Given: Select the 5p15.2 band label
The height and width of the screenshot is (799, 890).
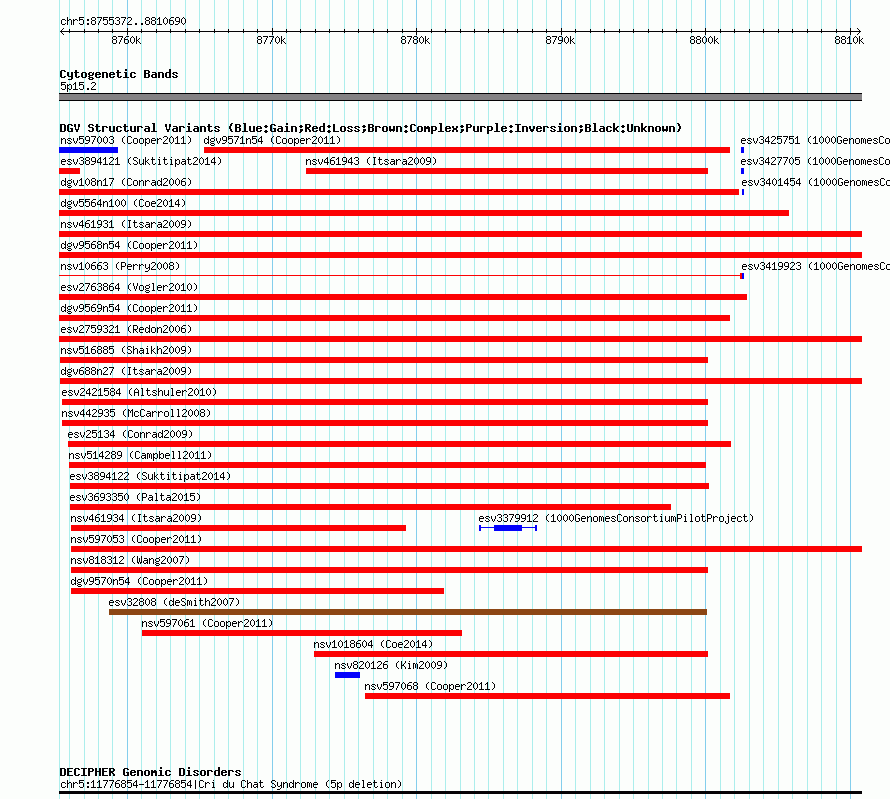Looking at the screenshot, I should pyautogui.click(x=78, y=86).
